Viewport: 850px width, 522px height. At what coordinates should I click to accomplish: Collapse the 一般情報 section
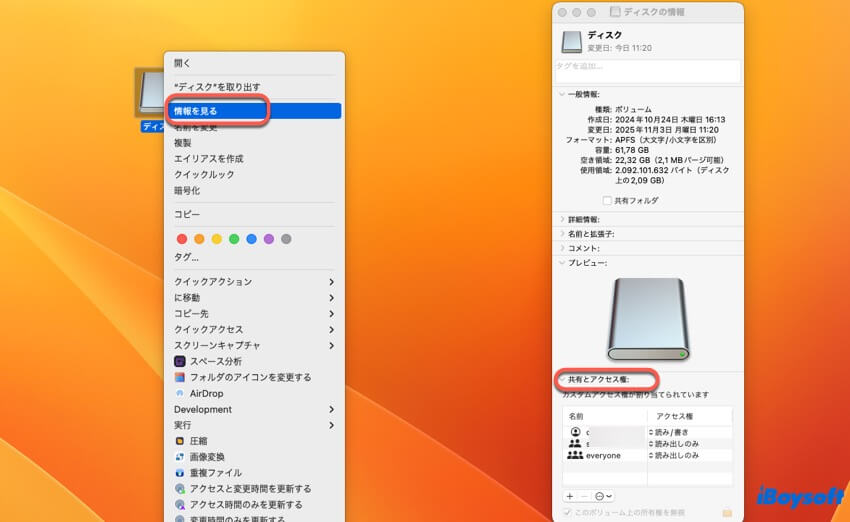click(x=562, y=94)
